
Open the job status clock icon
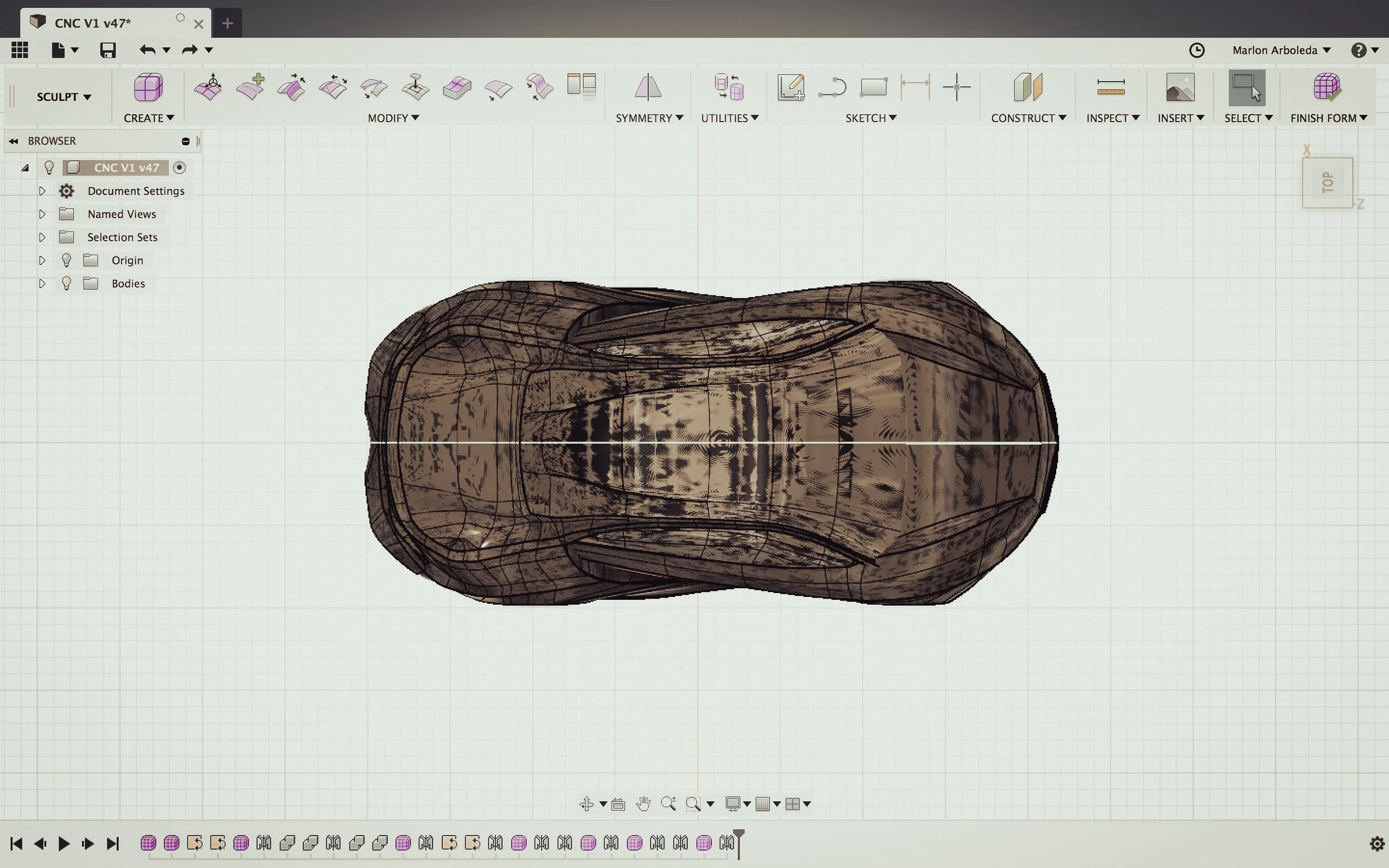click(1197, 51)
